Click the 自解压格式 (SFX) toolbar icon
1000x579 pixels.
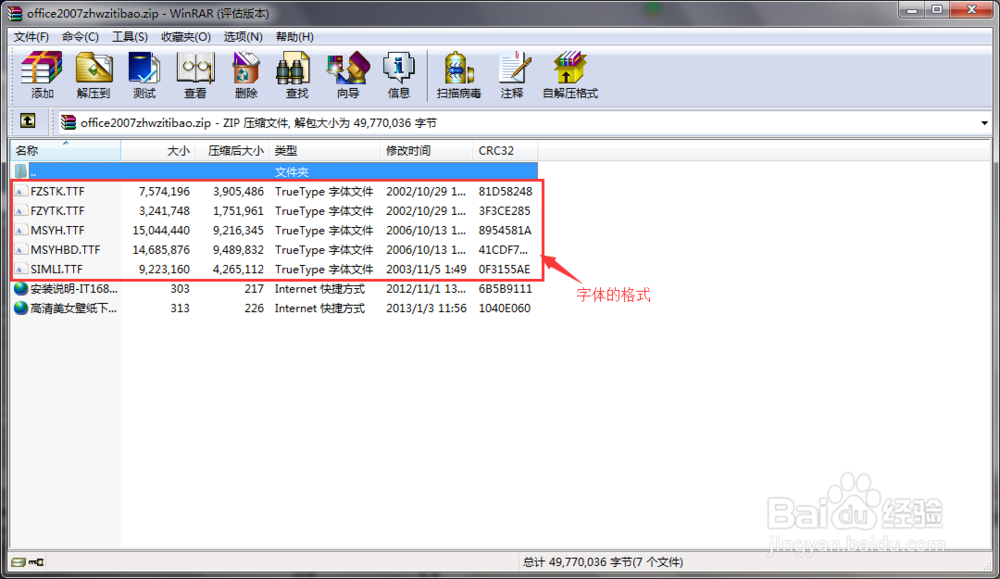pyautogui.click(x=570, y=68)
